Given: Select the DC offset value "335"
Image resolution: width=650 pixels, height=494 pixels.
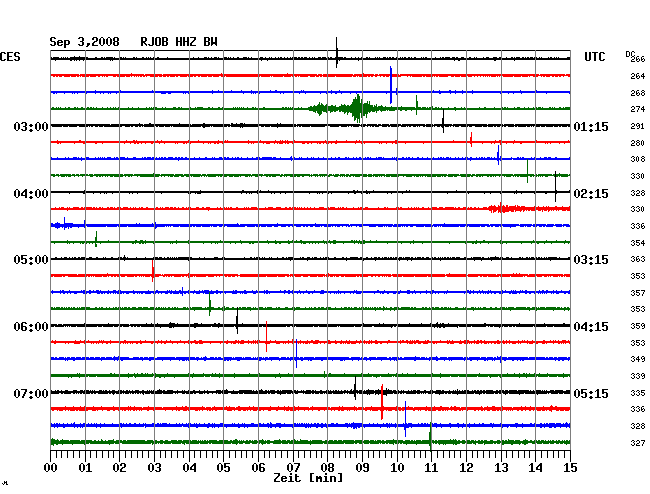Looking at the screenshot, I should 638,393.
